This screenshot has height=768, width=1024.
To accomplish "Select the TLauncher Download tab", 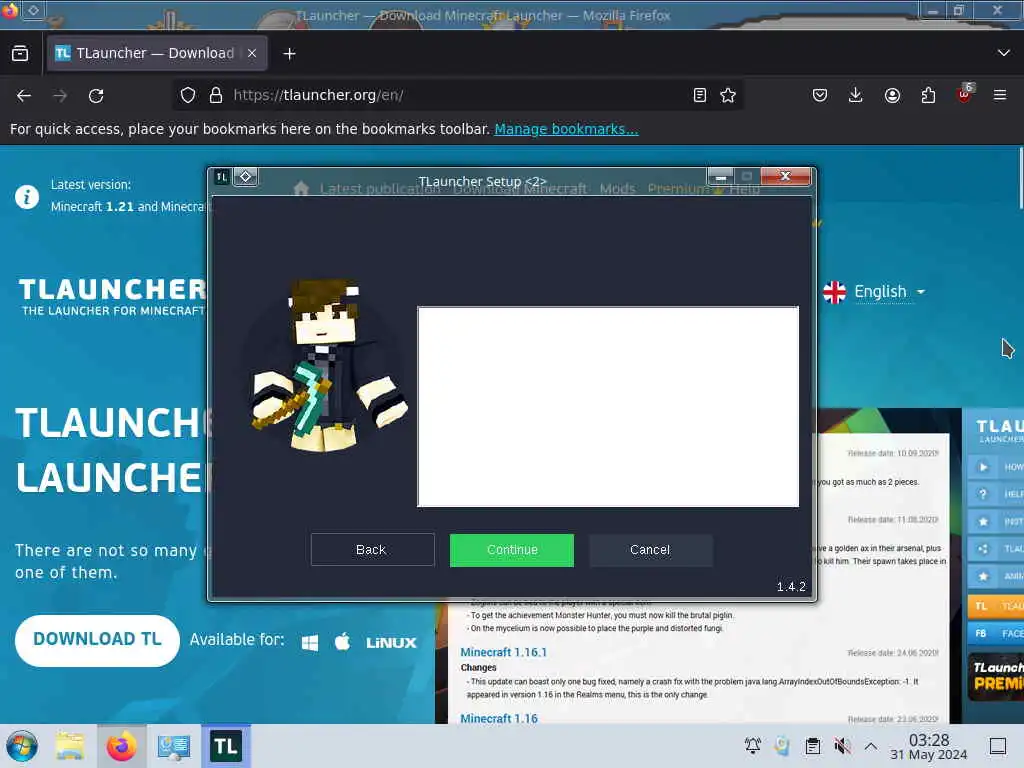I will click(x=157, y=54).
